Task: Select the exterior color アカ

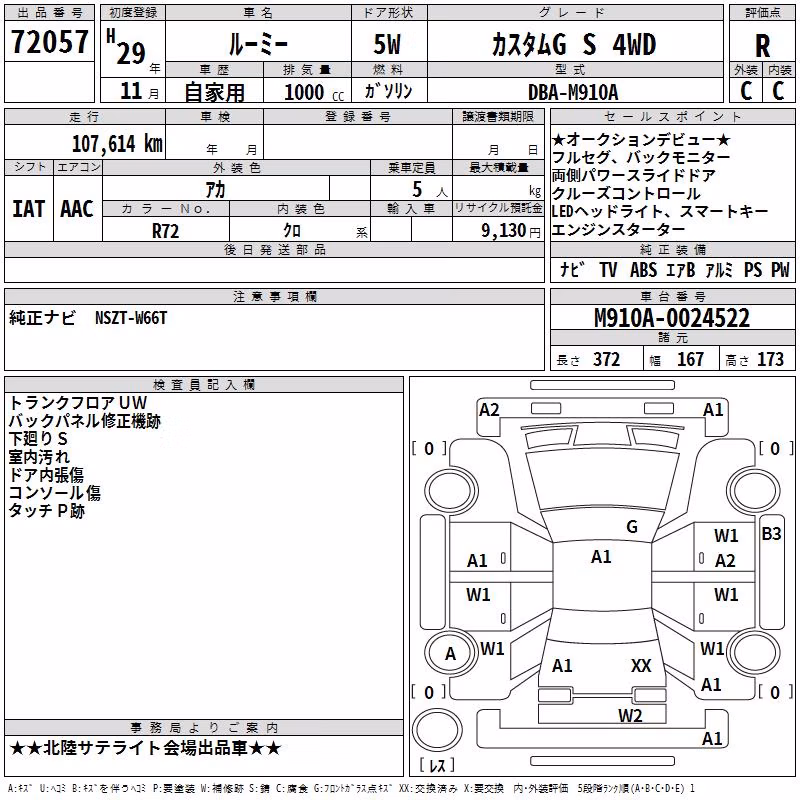Action: [215, 190]
